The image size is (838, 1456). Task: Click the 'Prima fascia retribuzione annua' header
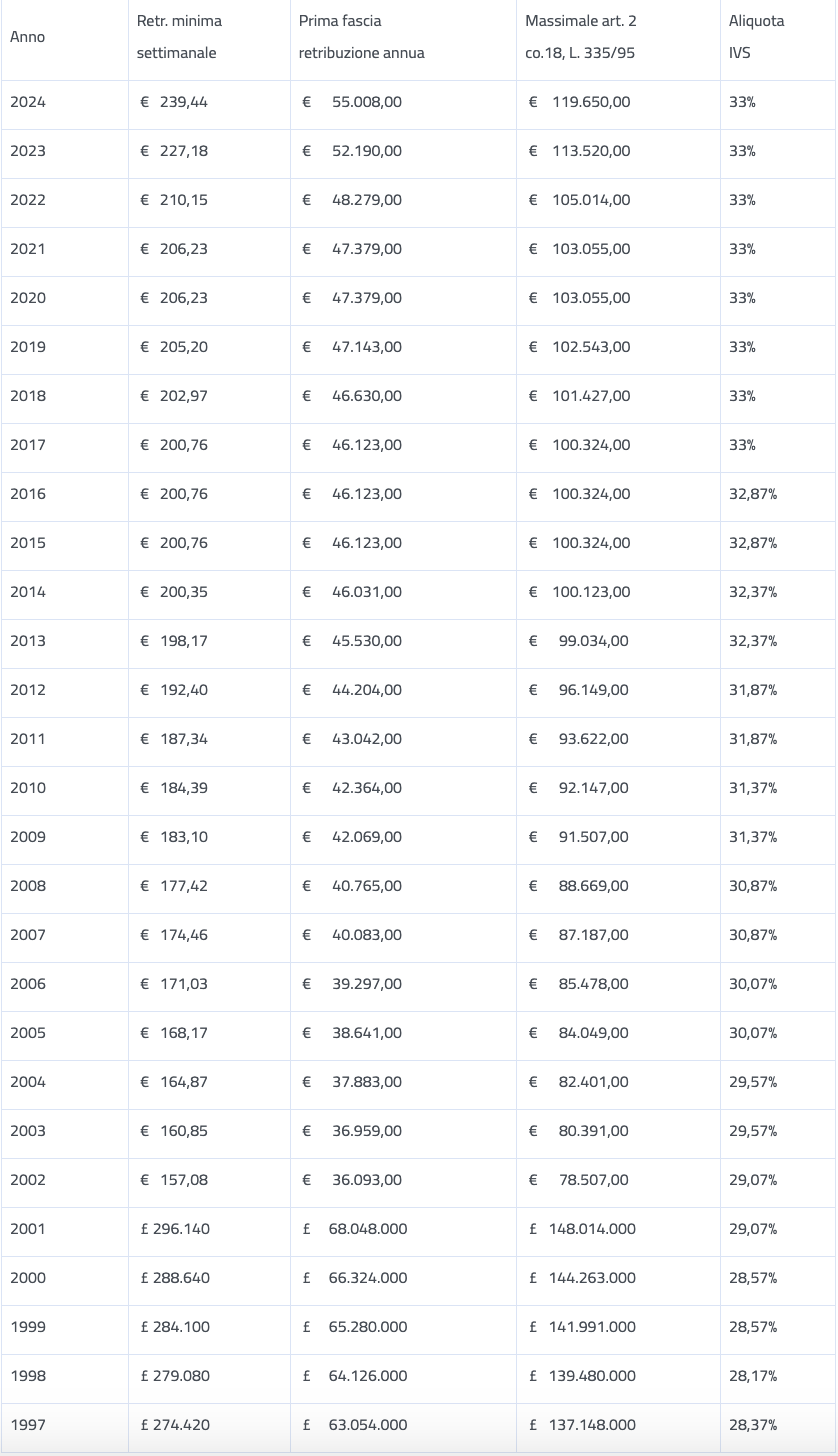pos(361,37)
